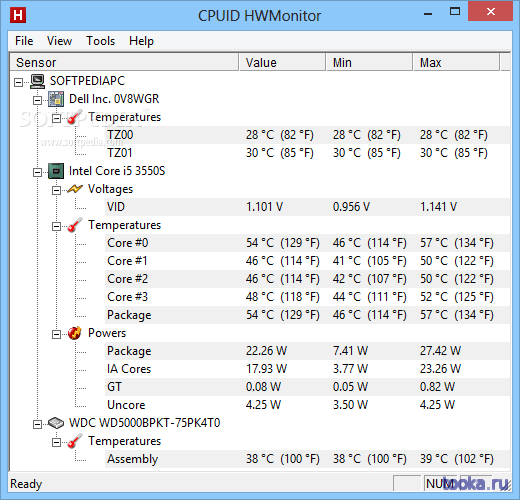Collapse the Intel Core i5 3550S node

(37, 172)
